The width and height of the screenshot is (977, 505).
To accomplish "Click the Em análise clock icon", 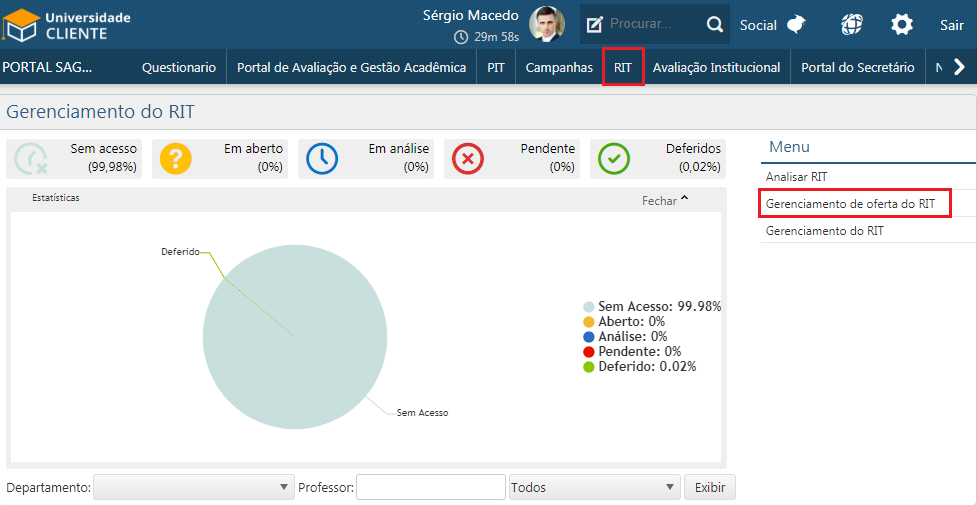I will (322, 158).
